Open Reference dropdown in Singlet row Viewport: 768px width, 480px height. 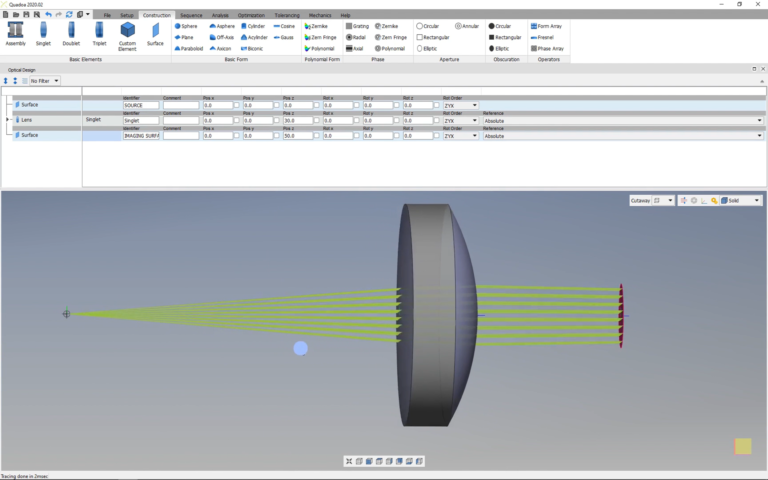click(623, 120)
